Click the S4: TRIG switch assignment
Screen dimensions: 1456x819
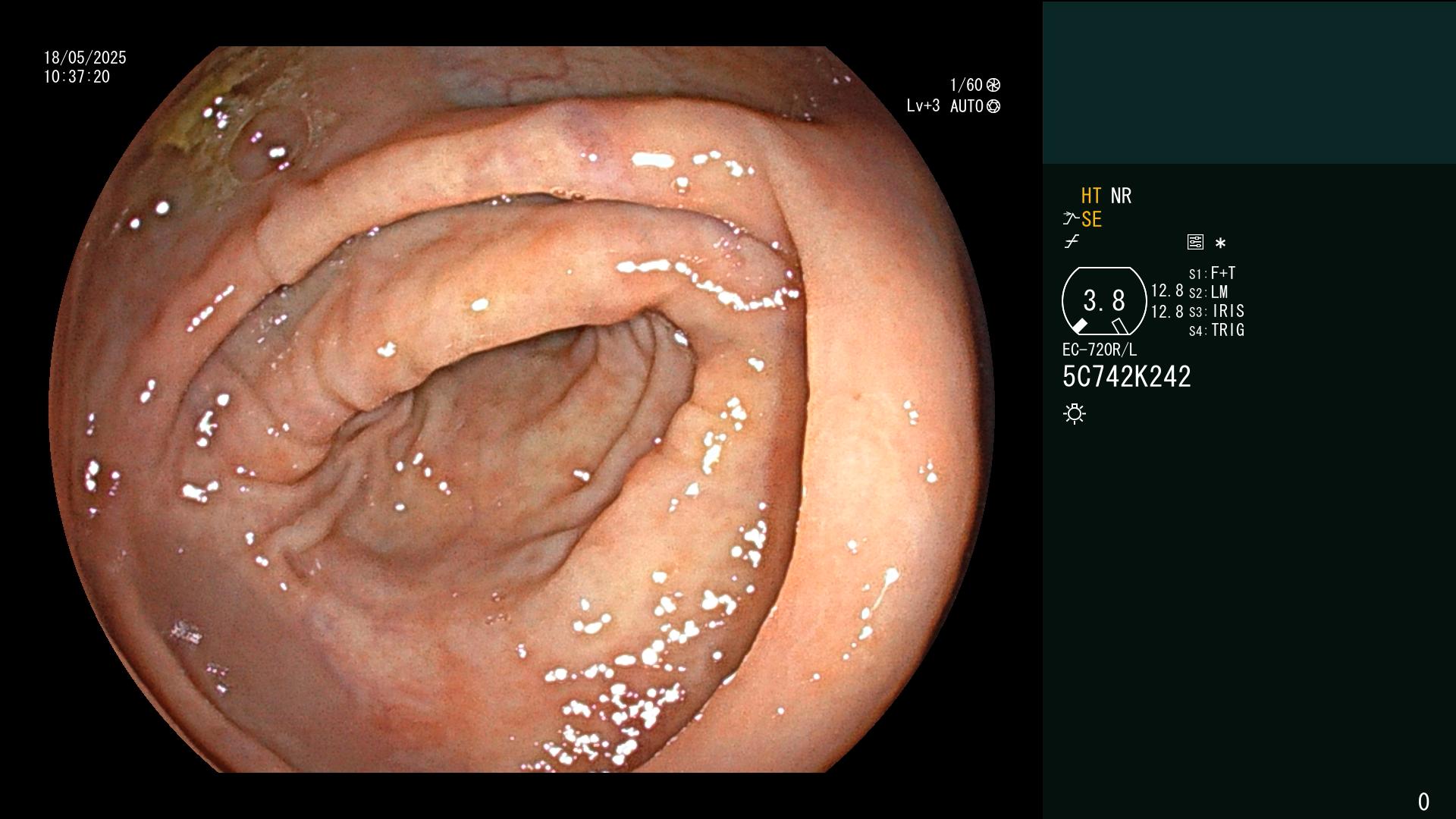point(1216,330)
